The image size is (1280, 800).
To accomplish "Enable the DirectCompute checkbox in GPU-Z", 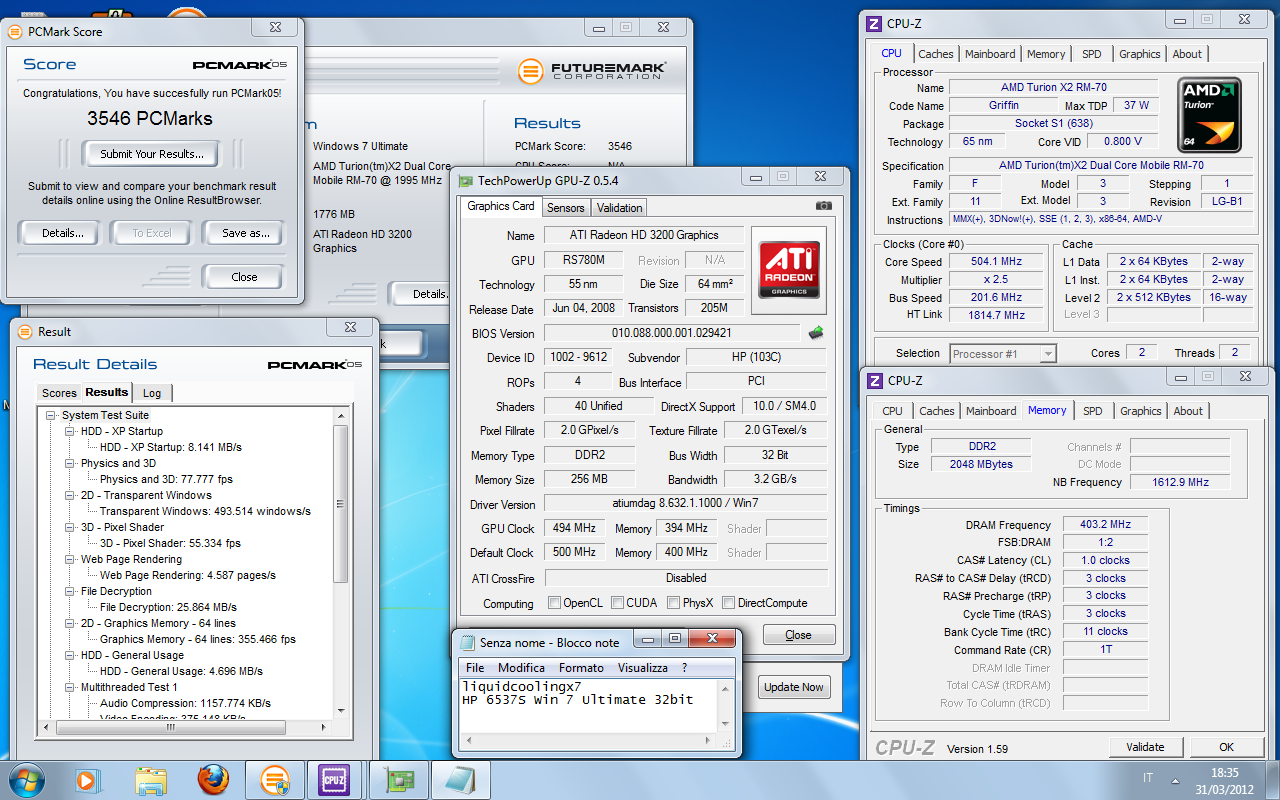I will point(728,603).
